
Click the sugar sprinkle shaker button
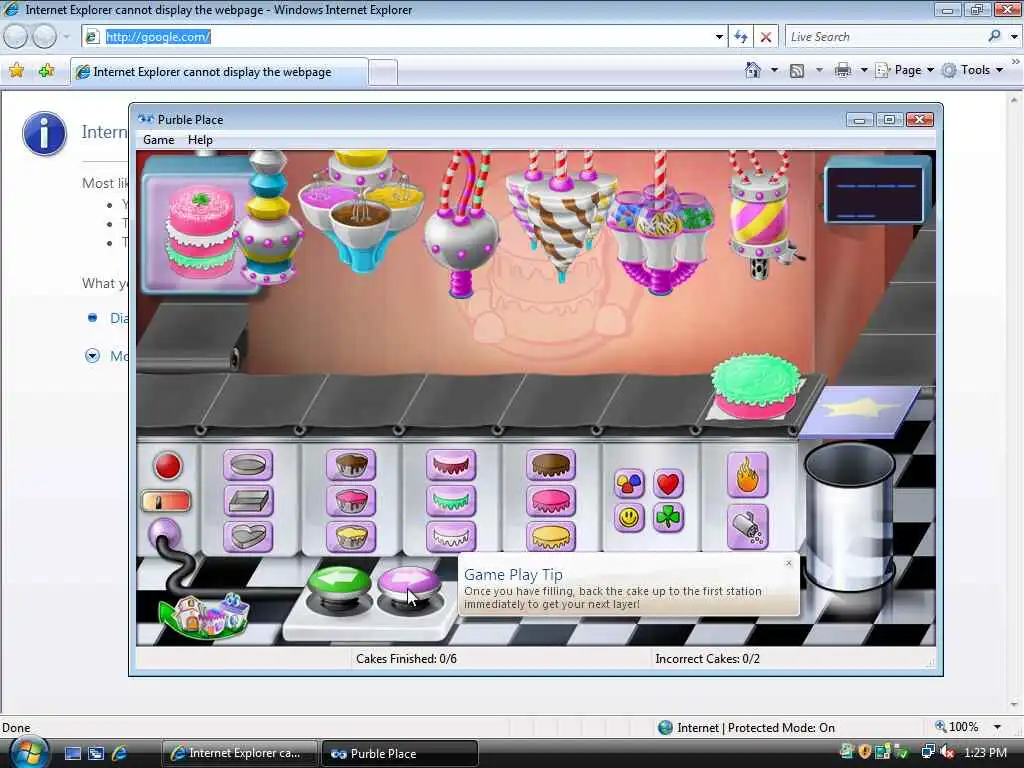pos(747,528)
